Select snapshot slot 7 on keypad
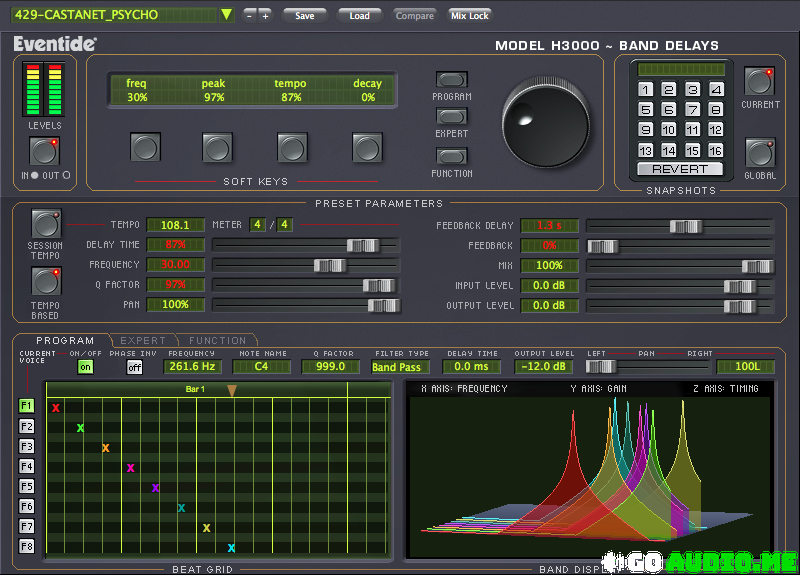800x575 pixels. click(692, 109)
